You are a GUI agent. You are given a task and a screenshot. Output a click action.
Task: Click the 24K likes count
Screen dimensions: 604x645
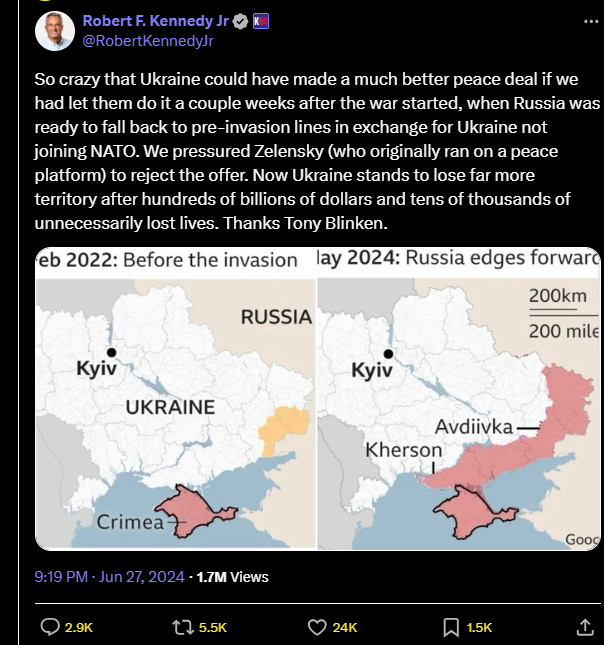tap(345, 628)
